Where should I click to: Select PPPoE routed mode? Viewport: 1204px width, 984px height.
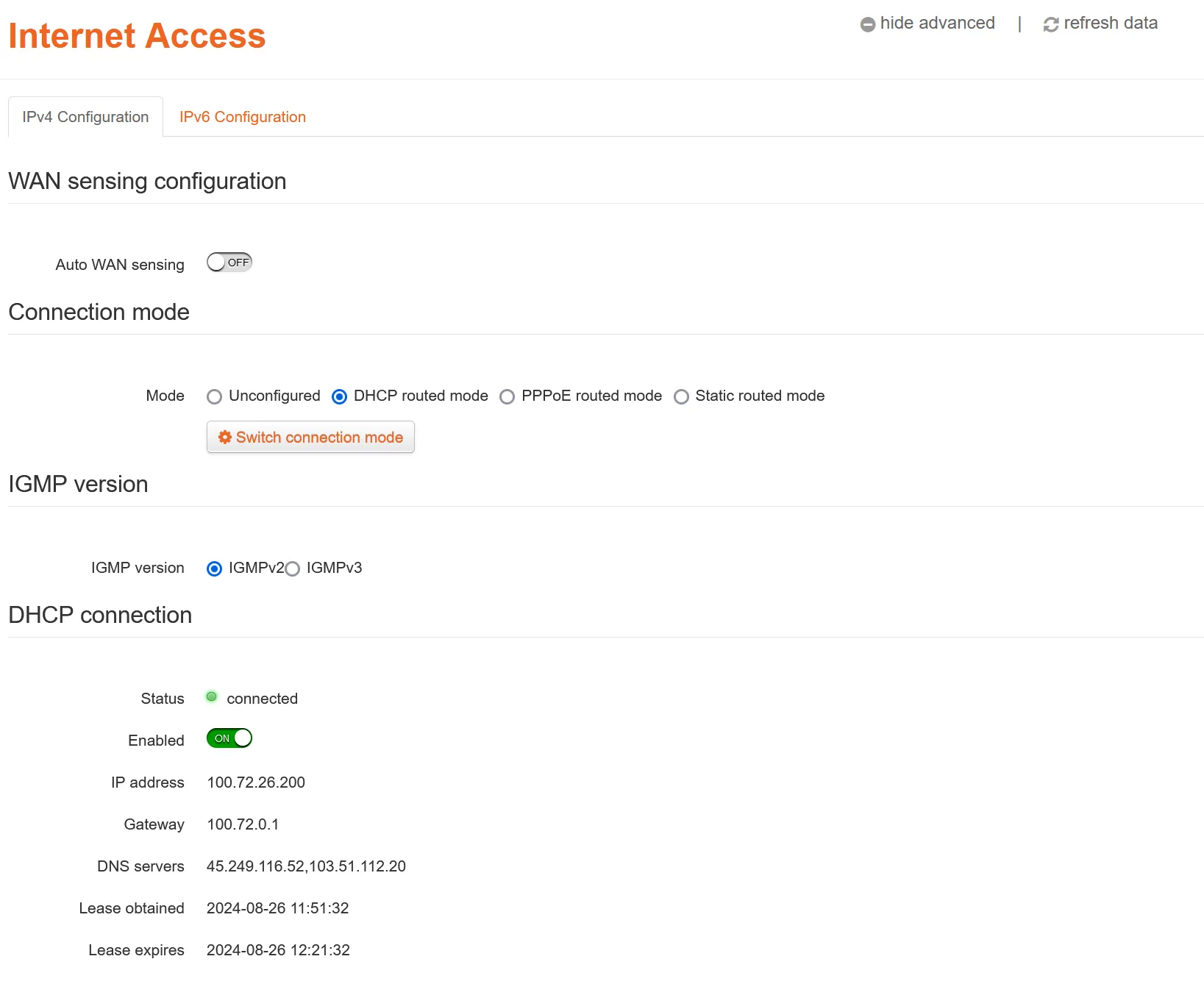[507, 397]
